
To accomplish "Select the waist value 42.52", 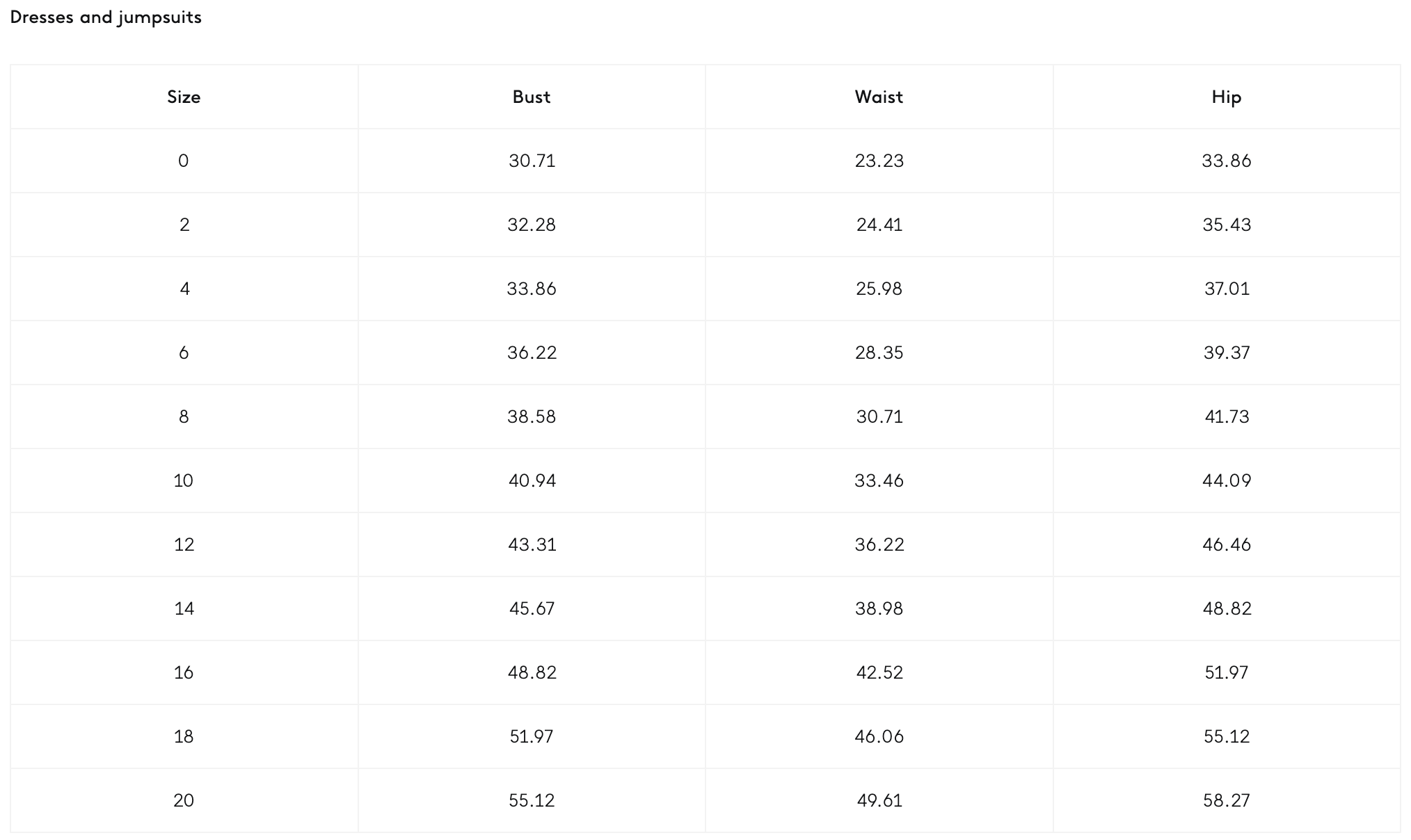I will 879,672.
